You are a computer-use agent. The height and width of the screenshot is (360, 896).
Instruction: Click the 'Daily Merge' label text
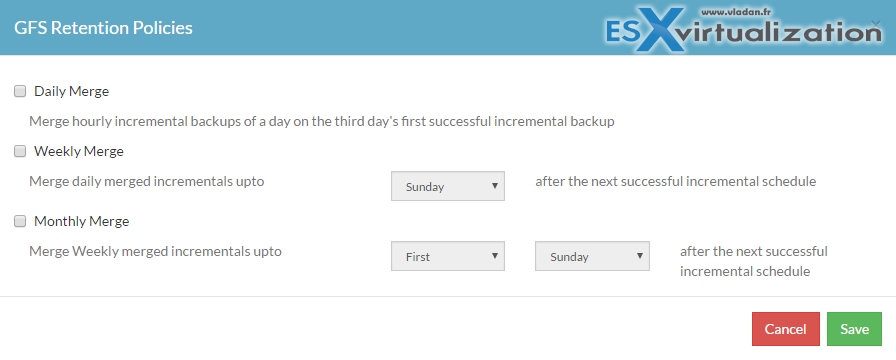71,91
